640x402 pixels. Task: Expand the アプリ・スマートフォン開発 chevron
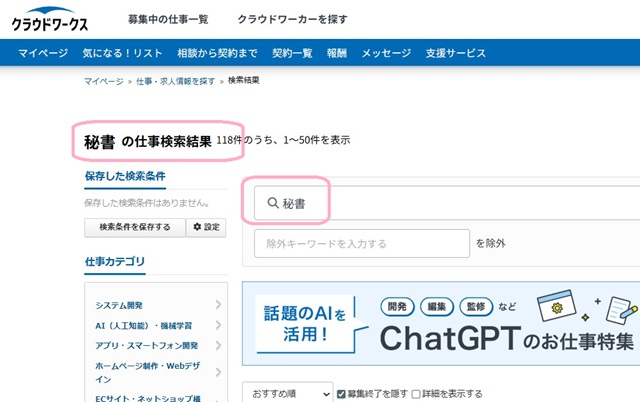click(218, 346)
